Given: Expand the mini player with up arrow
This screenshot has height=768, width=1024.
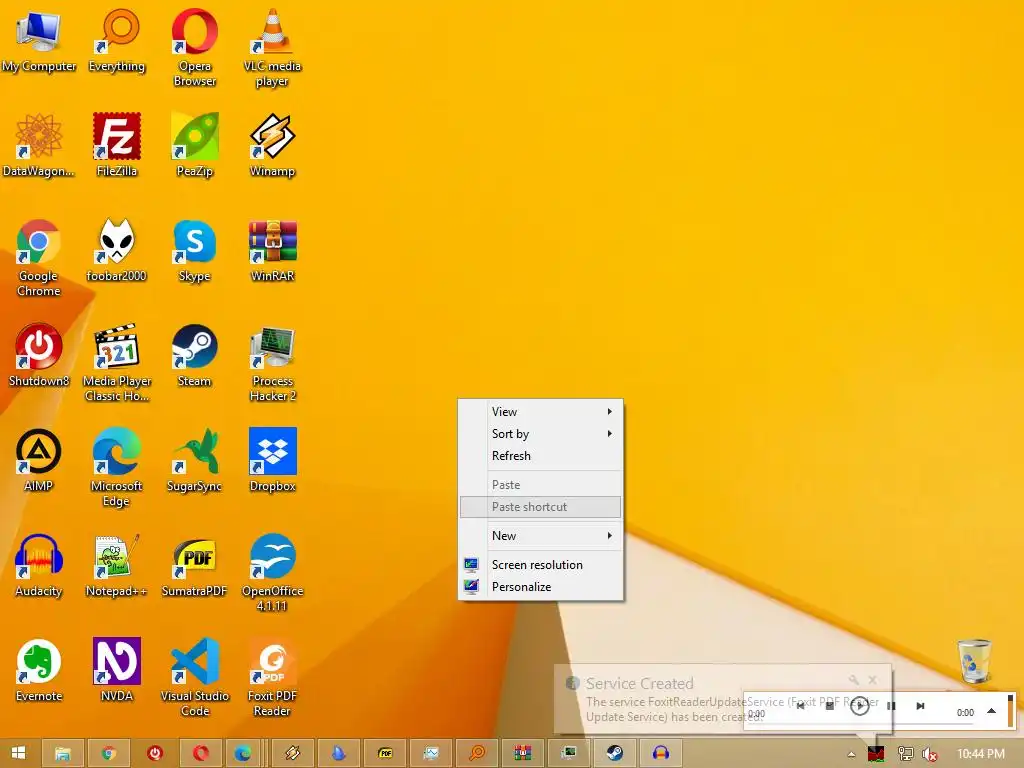Looking at the screenshot, I should pyautogui.click(x=991, y=711).
